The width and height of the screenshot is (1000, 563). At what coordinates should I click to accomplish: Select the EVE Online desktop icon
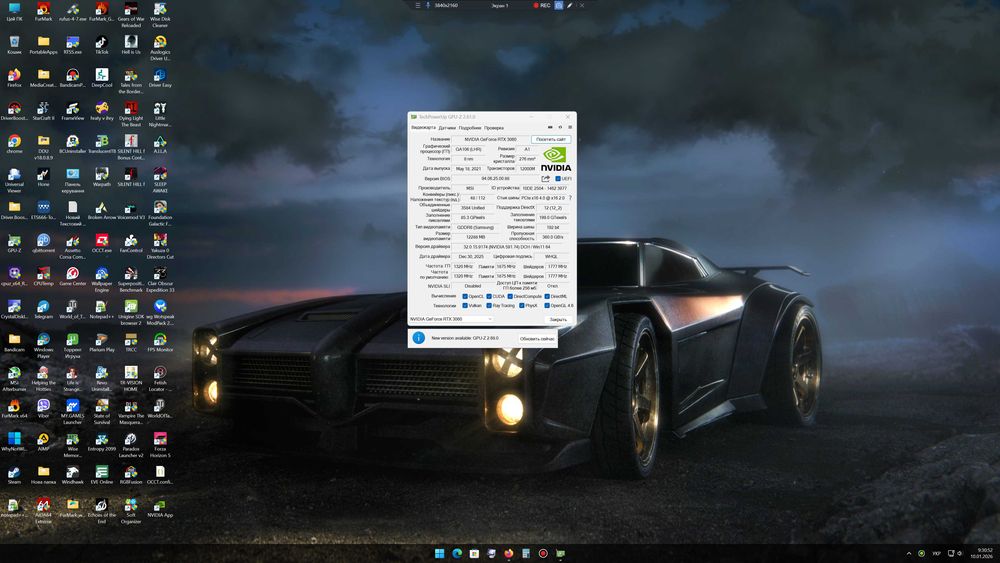tap(102, 475)
